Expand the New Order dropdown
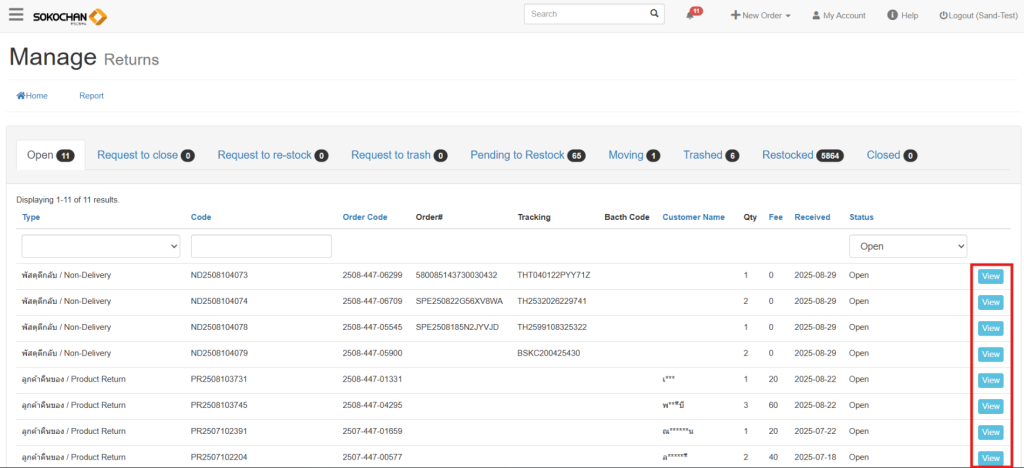 (x=760, y=16)
